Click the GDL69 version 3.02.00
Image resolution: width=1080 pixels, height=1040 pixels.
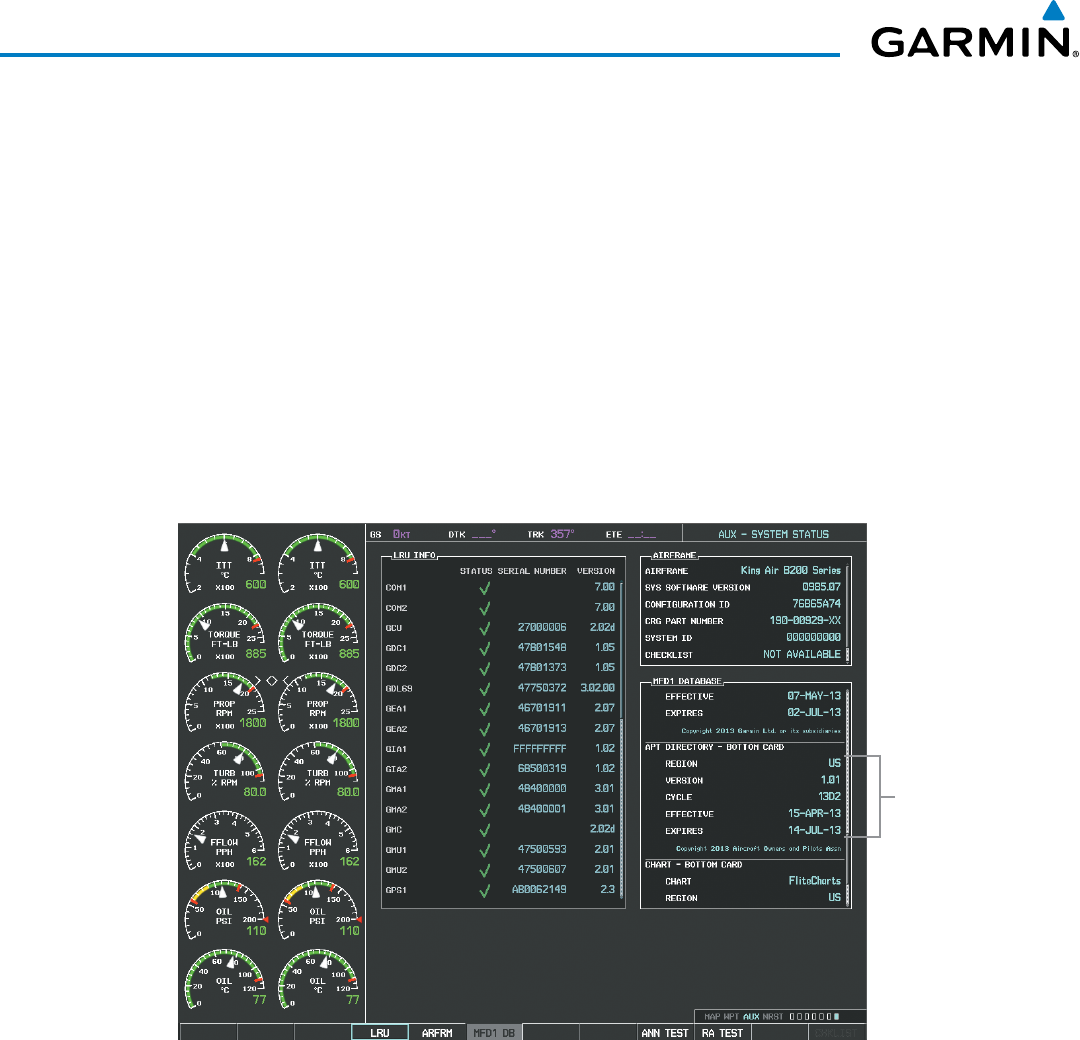click(598, 688)
